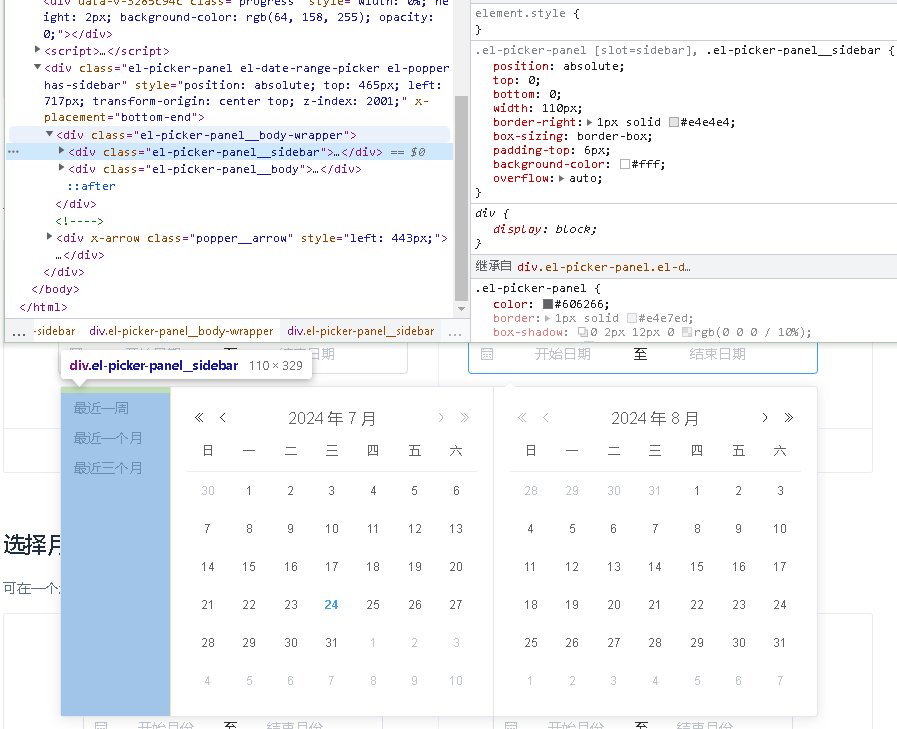Expand the el-picker-panel__body div
The width and height of the screenshot is (897, 729).
61,168
